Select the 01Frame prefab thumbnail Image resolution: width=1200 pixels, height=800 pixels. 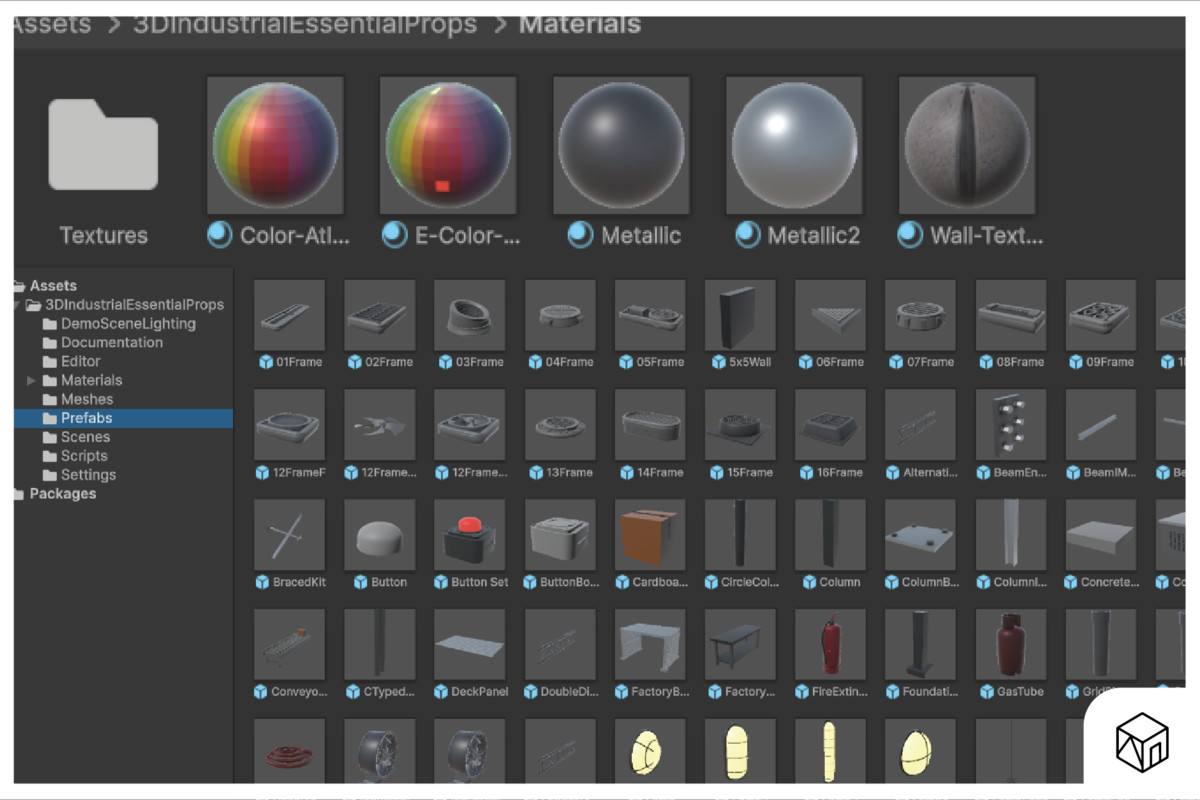[x=290, y=315]
